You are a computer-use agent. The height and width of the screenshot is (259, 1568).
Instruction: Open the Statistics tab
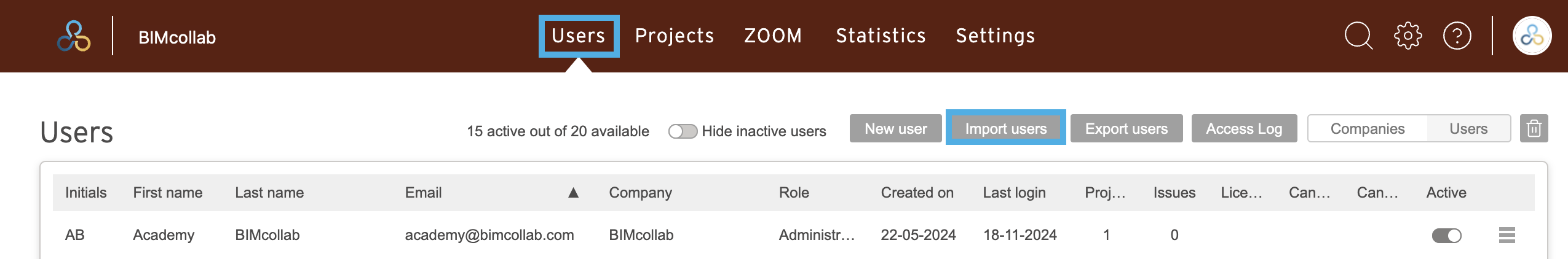(x=881, y=36)
